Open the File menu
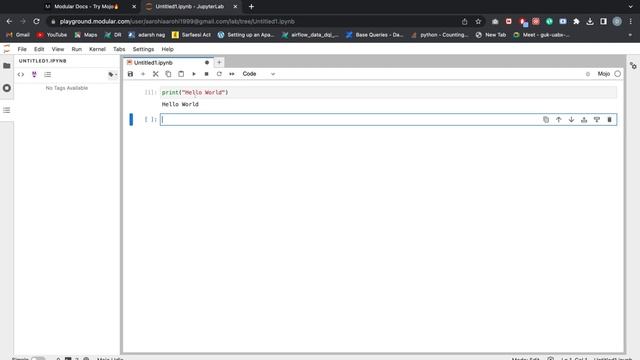Image resolution: width=640 pixels, height=360 pixels. pyautogui.click(x=22, y=49)
